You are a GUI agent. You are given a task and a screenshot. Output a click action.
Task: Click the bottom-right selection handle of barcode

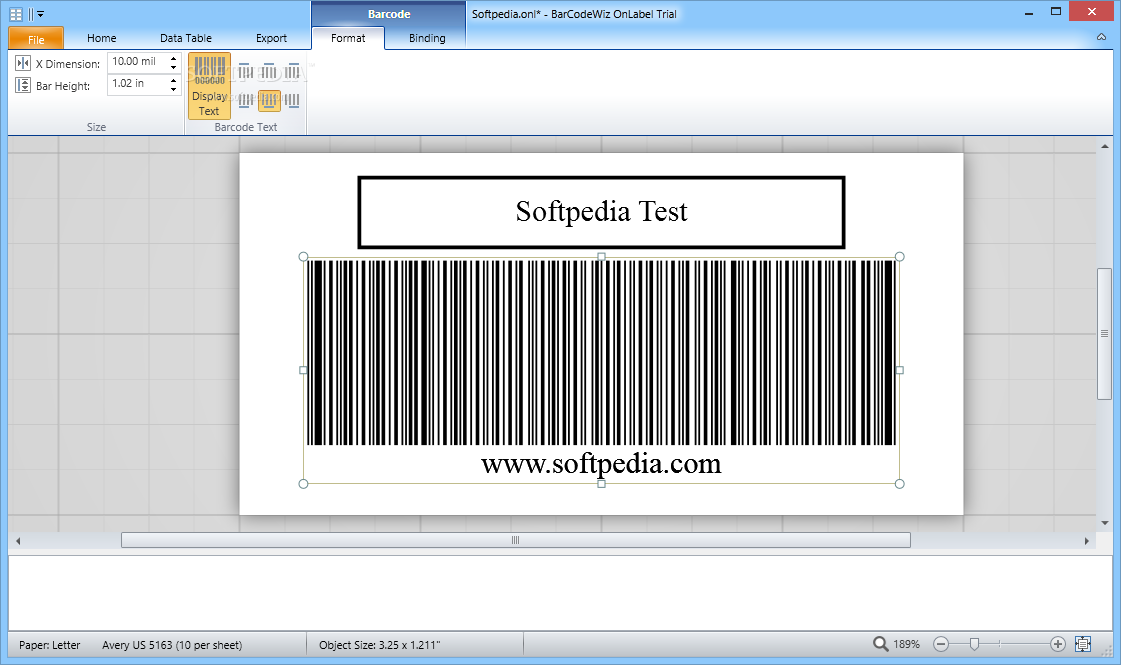pyautogui.click(x=899, y=484)
